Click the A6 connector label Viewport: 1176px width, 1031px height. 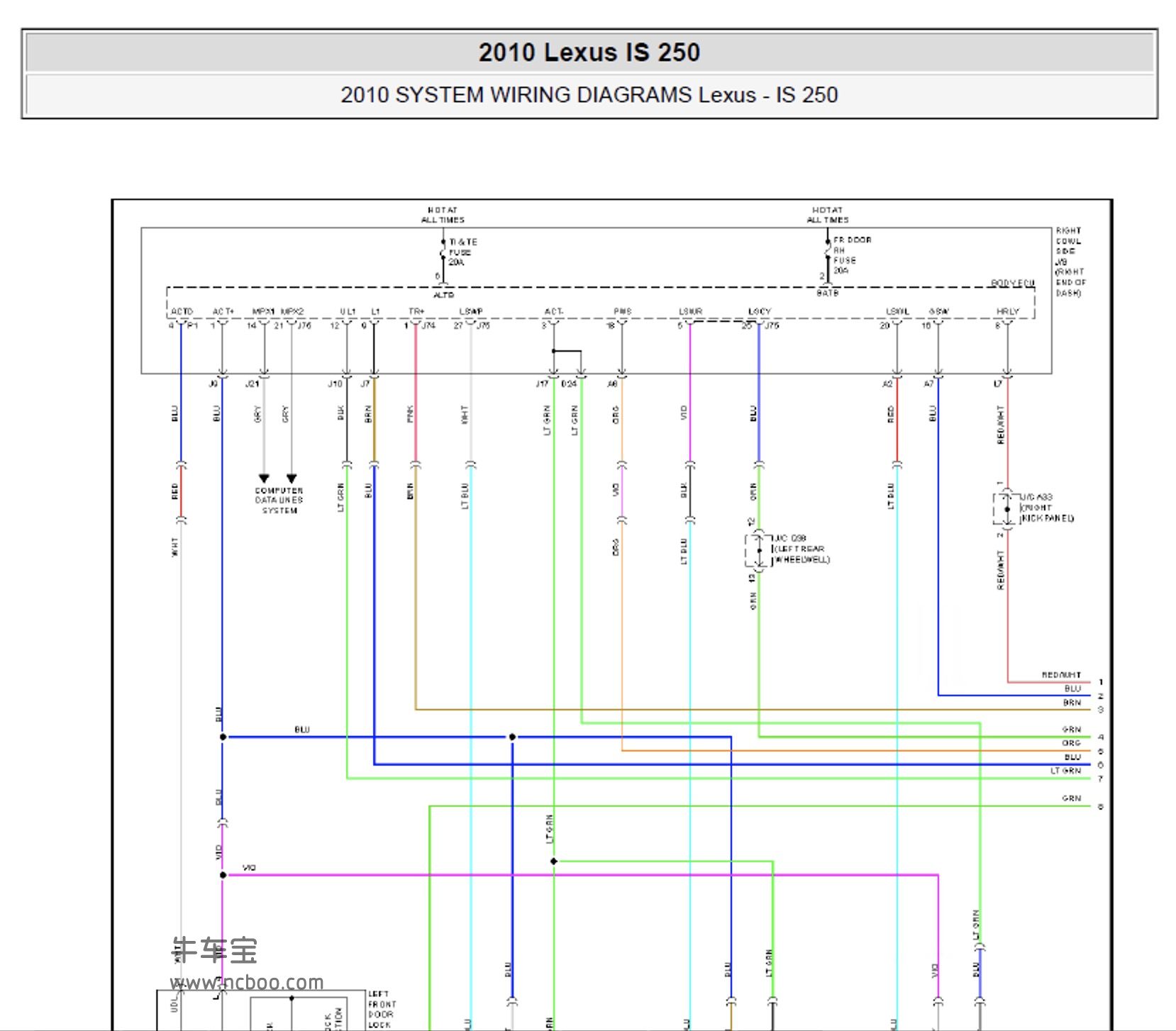point(613,384)
